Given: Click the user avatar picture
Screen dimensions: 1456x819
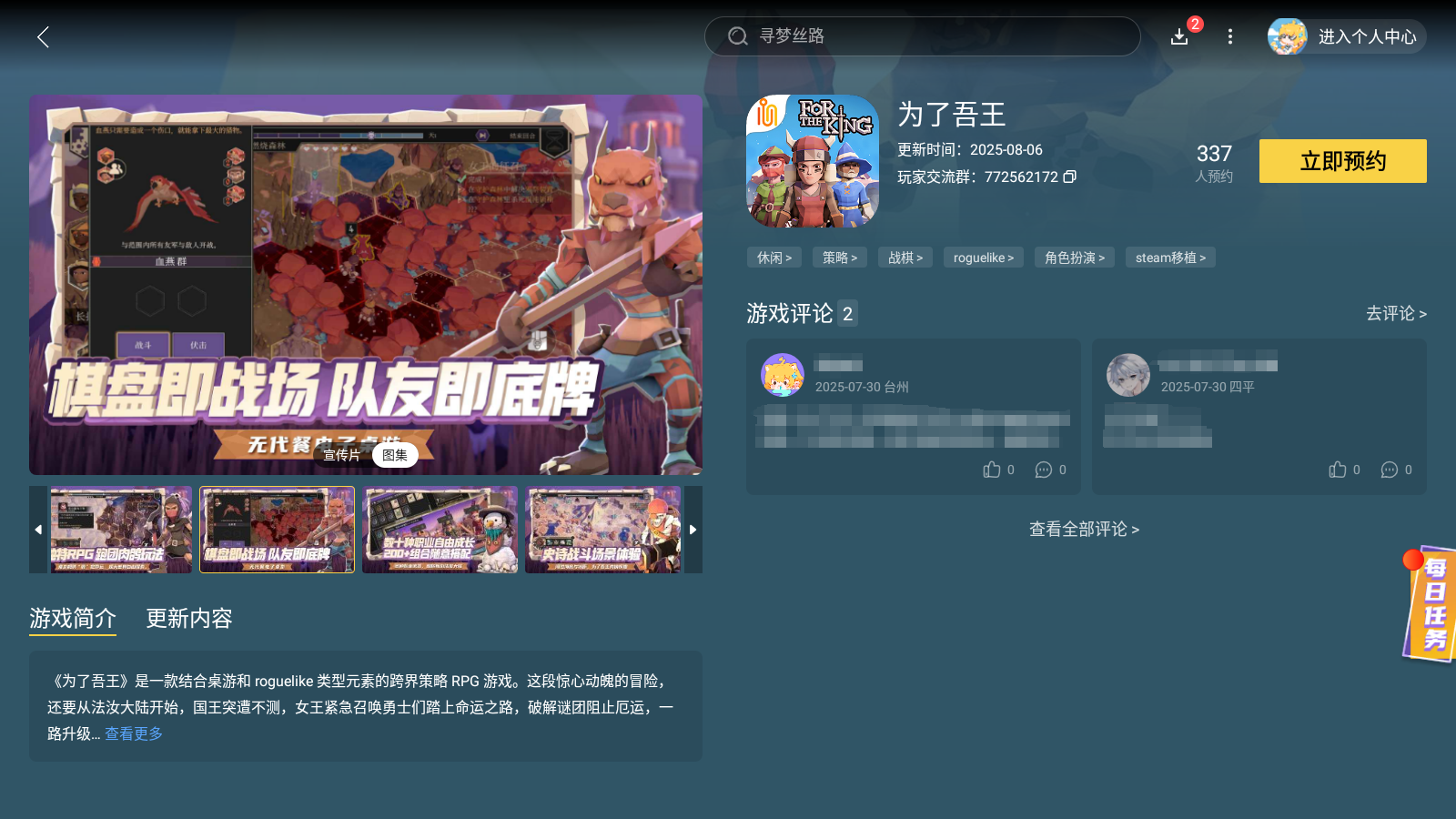Looking at the screenshot, I should pyautogui.click(x=1288, y=36).
